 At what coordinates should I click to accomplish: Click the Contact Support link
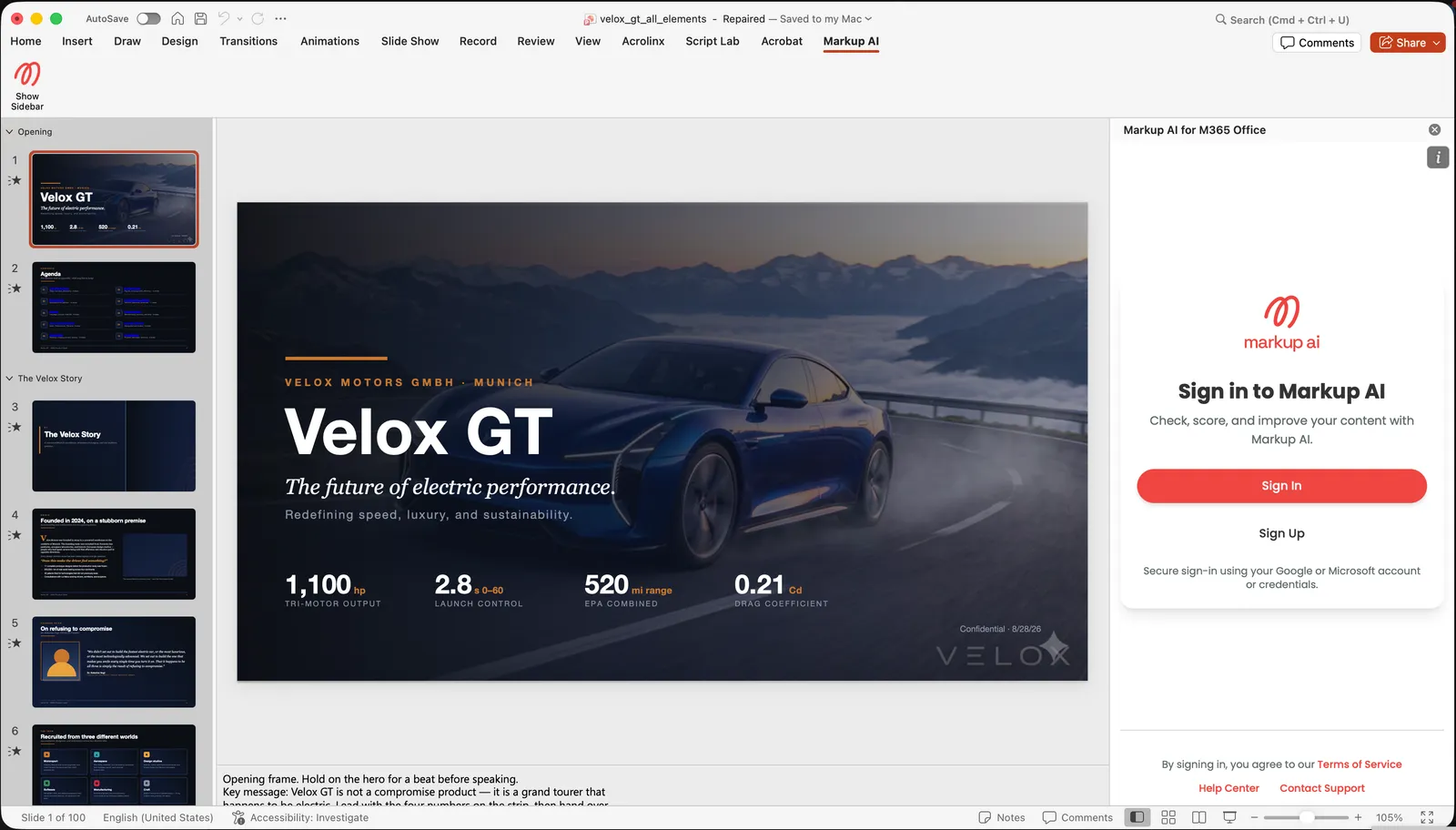tap(1322, 788)
